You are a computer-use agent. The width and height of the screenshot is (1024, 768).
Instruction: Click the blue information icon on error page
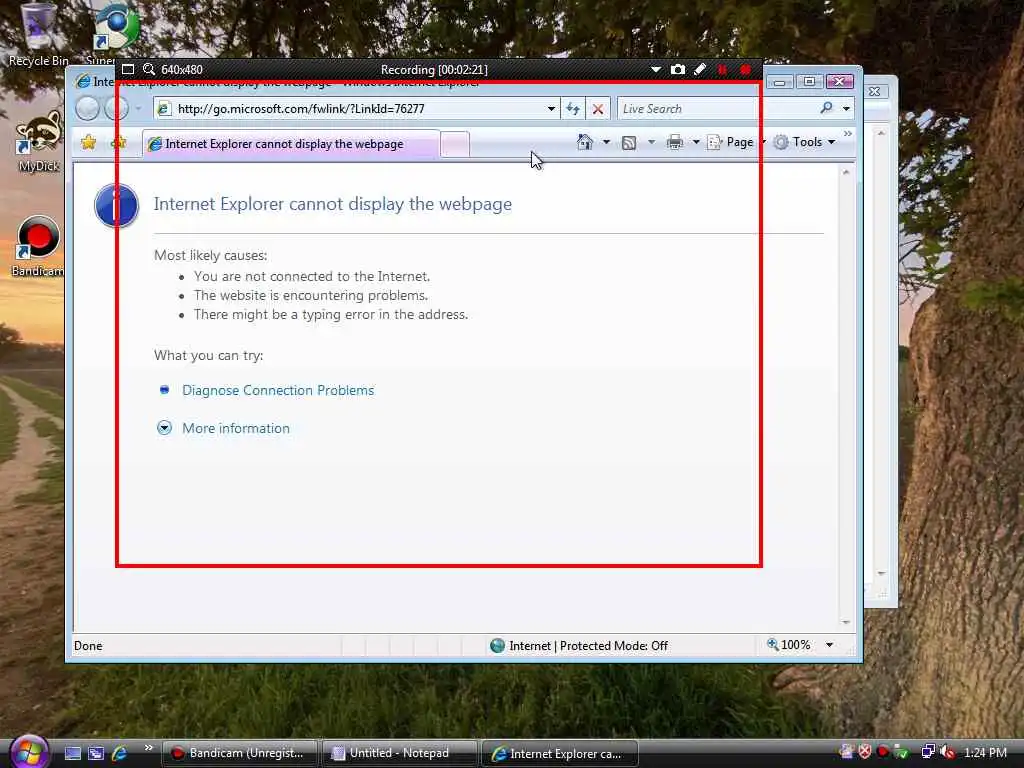tap(116, 206)
